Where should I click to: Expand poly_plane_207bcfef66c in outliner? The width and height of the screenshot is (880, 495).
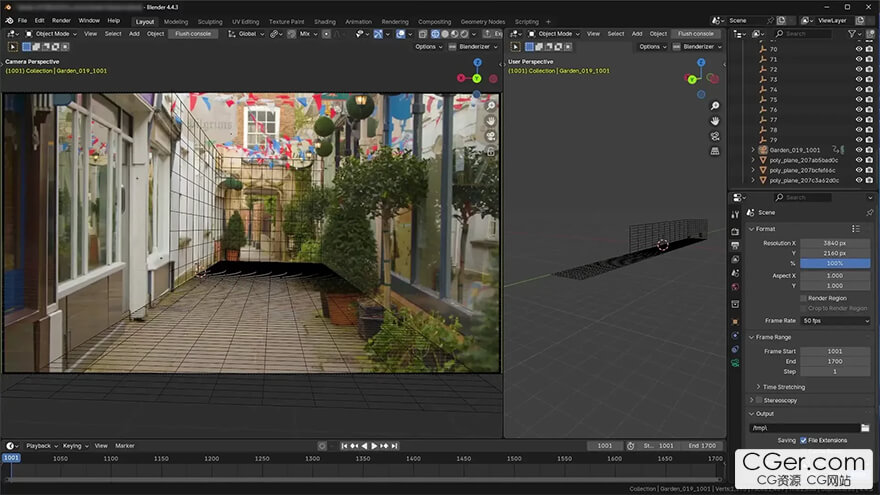pyautogui.click(x=753, y=171)
